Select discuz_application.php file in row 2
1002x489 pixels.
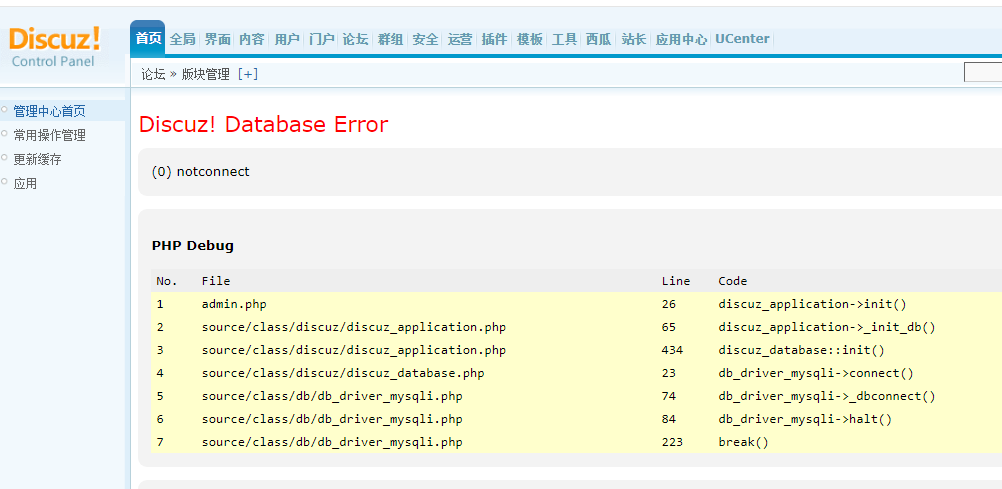pos(354,327)
